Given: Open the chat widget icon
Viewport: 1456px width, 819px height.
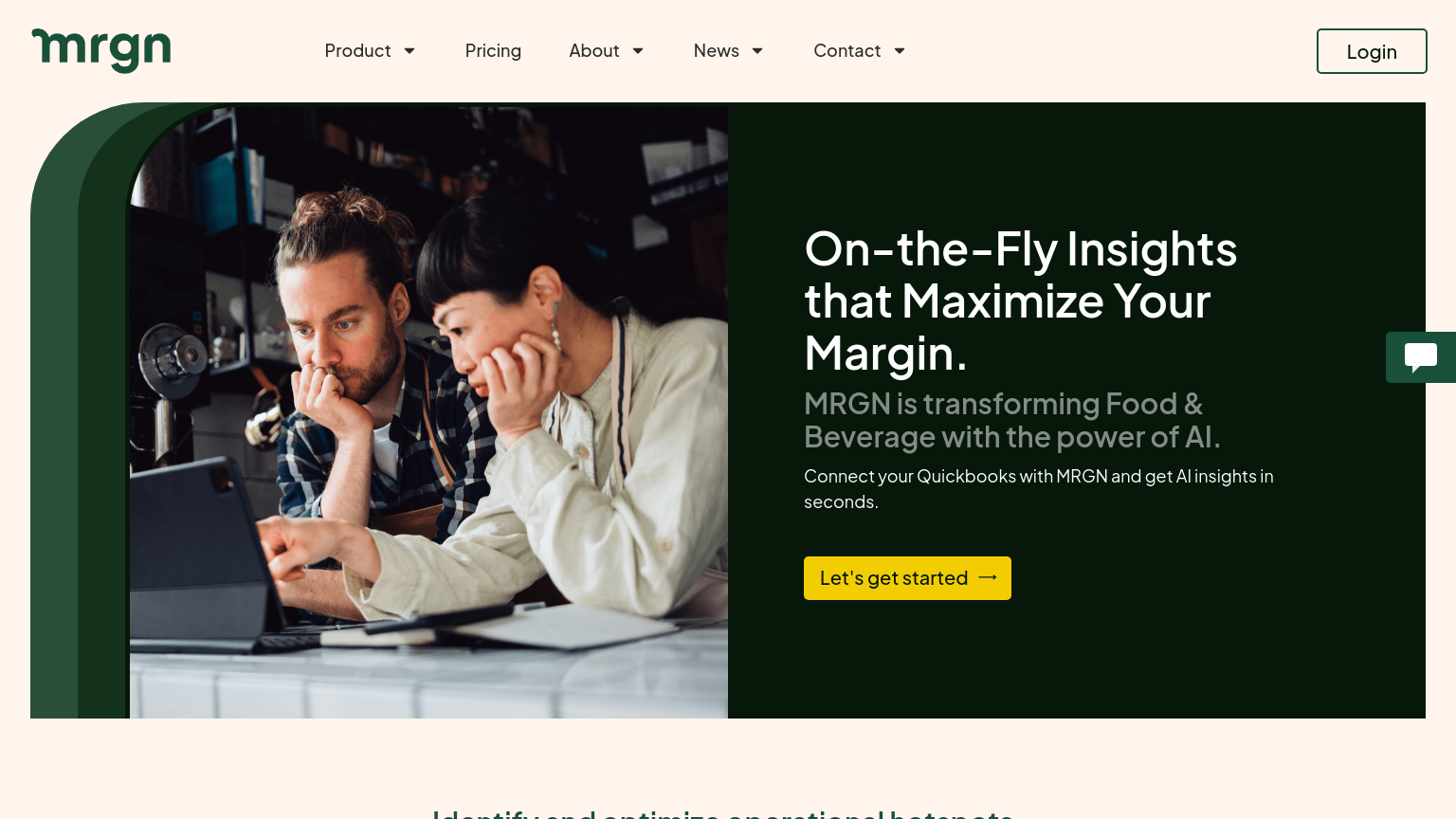Looking at the screenshot, I should 1421,357.
